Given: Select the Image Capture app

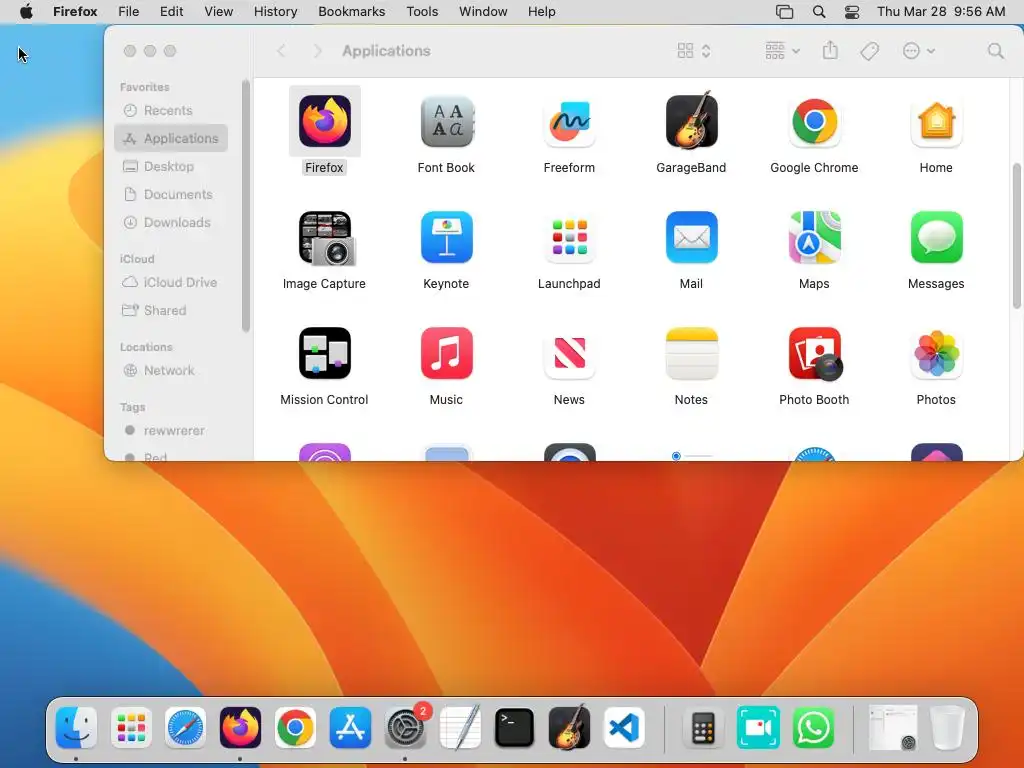Looking at the screenshot, I should tap(326, 238).
